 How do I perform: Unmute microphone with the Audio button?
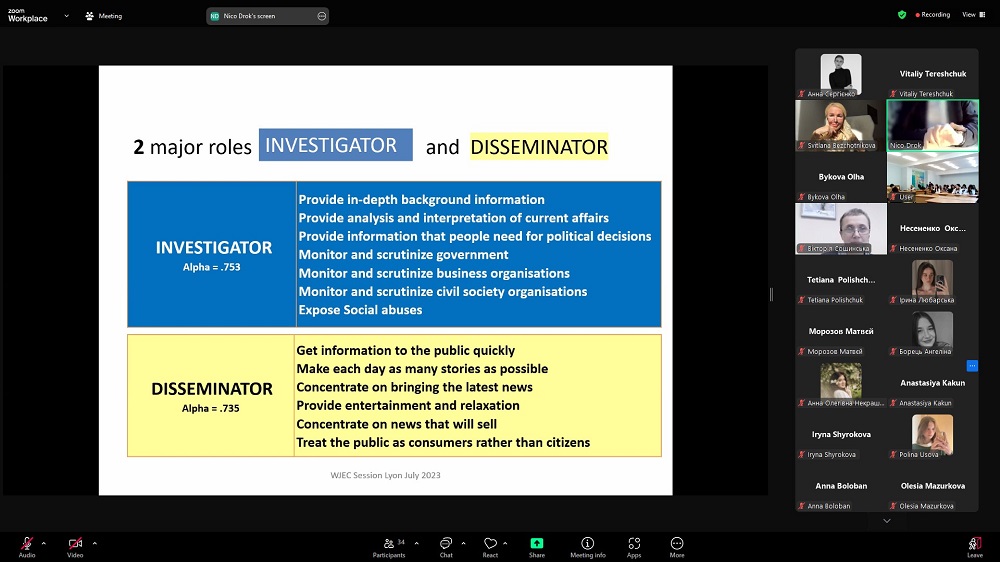click(26, 545)
